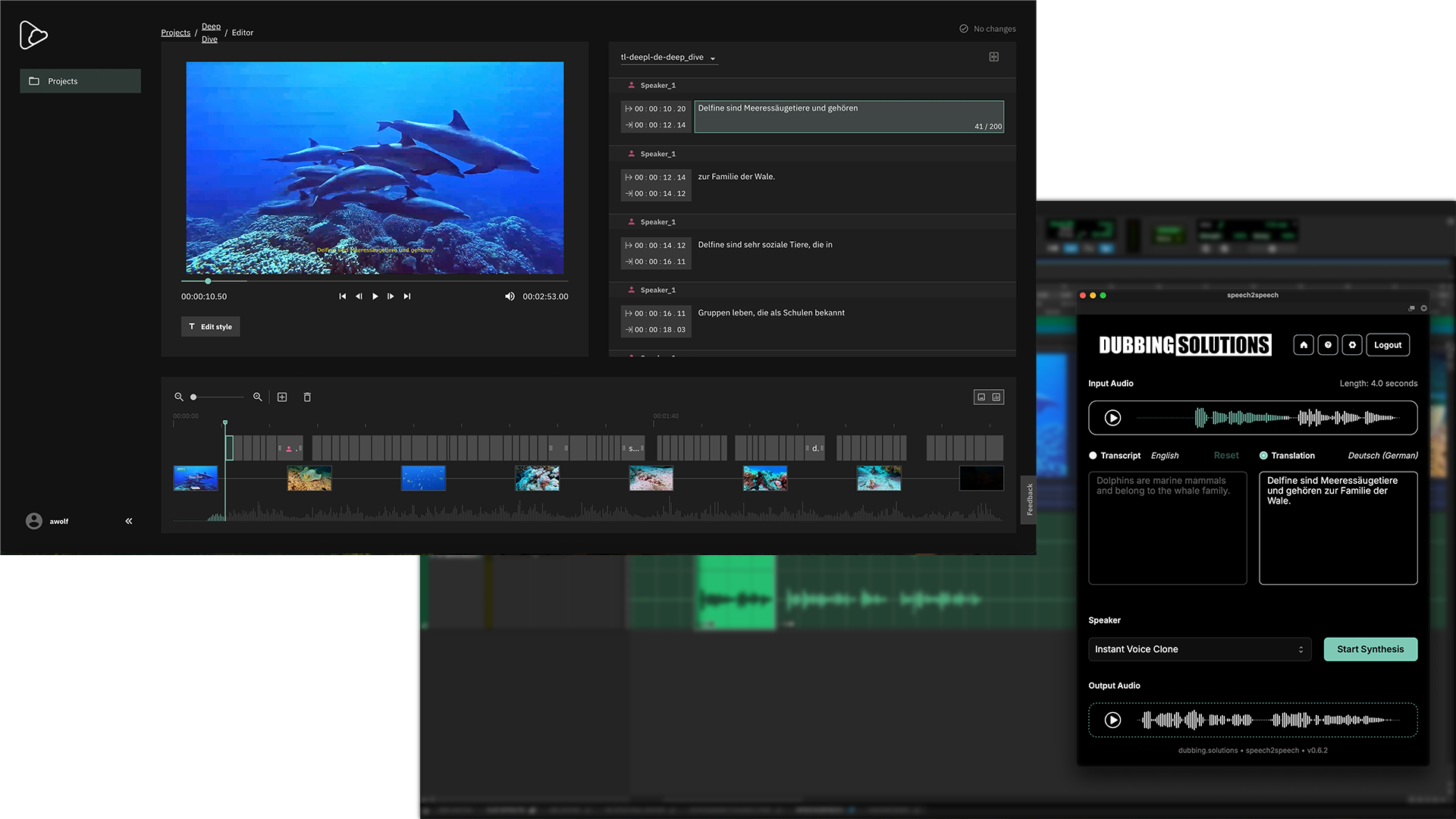The width and height of the screenshot is (1456, 819).
Task: Delete selected segment with the trash icon
Action: pos(307,397)
